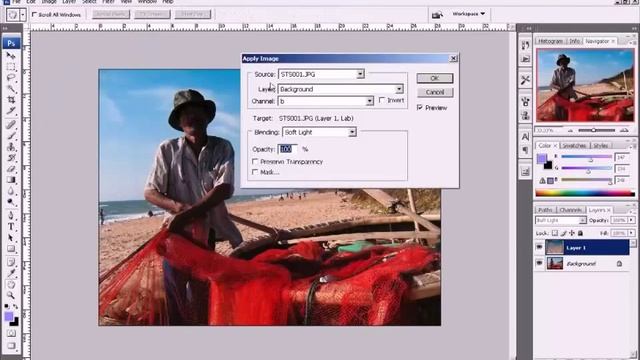Select the Notes tool
The height and width of the screenshot is (360, 640).
coord(11,262)
